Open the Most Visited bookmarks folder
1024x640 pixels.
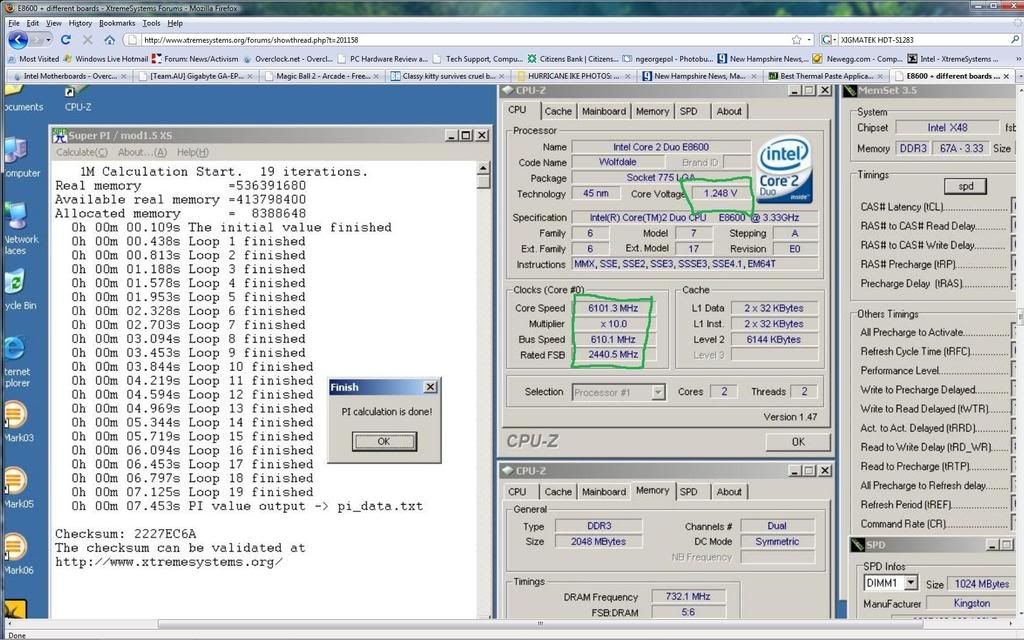(x=33, y=59)
